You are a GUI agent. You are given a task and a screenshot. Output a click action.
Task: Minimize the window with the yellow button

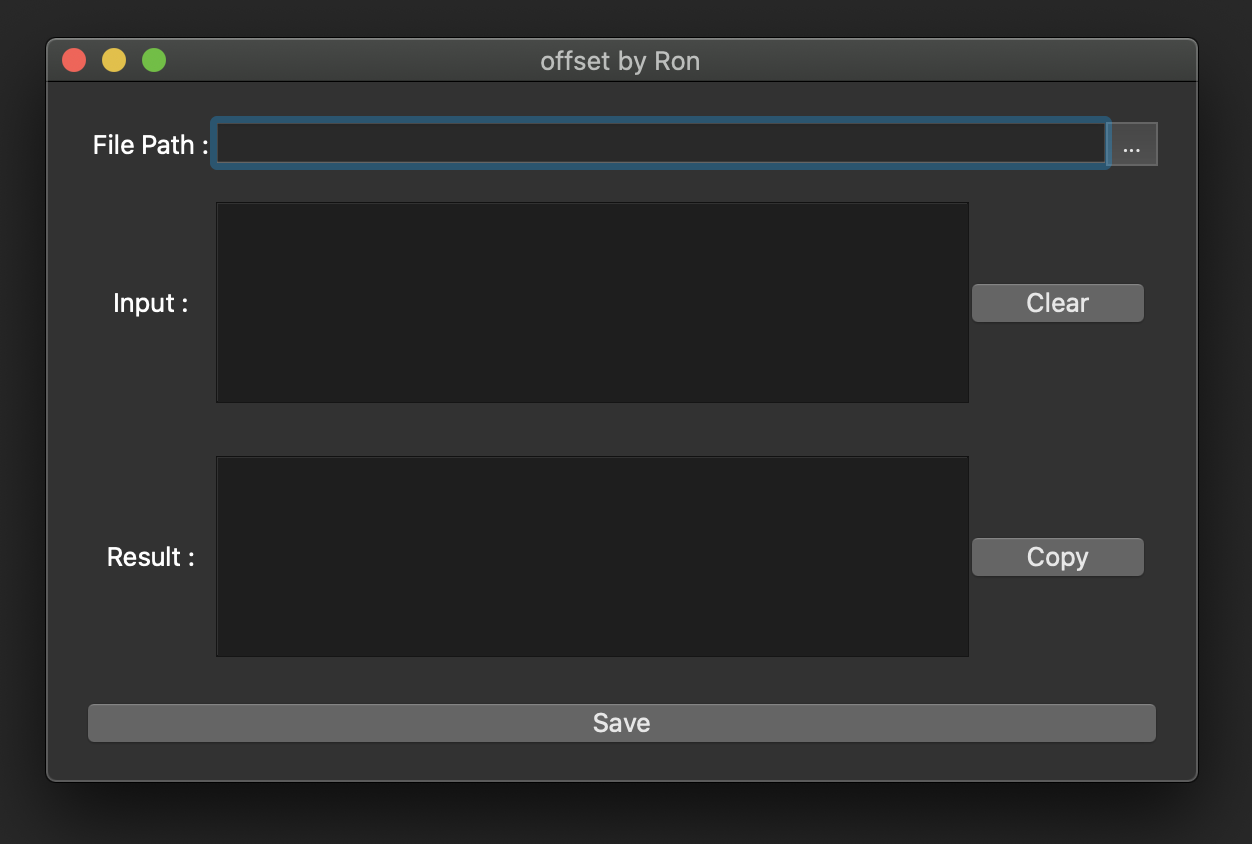tap(113, 59)
